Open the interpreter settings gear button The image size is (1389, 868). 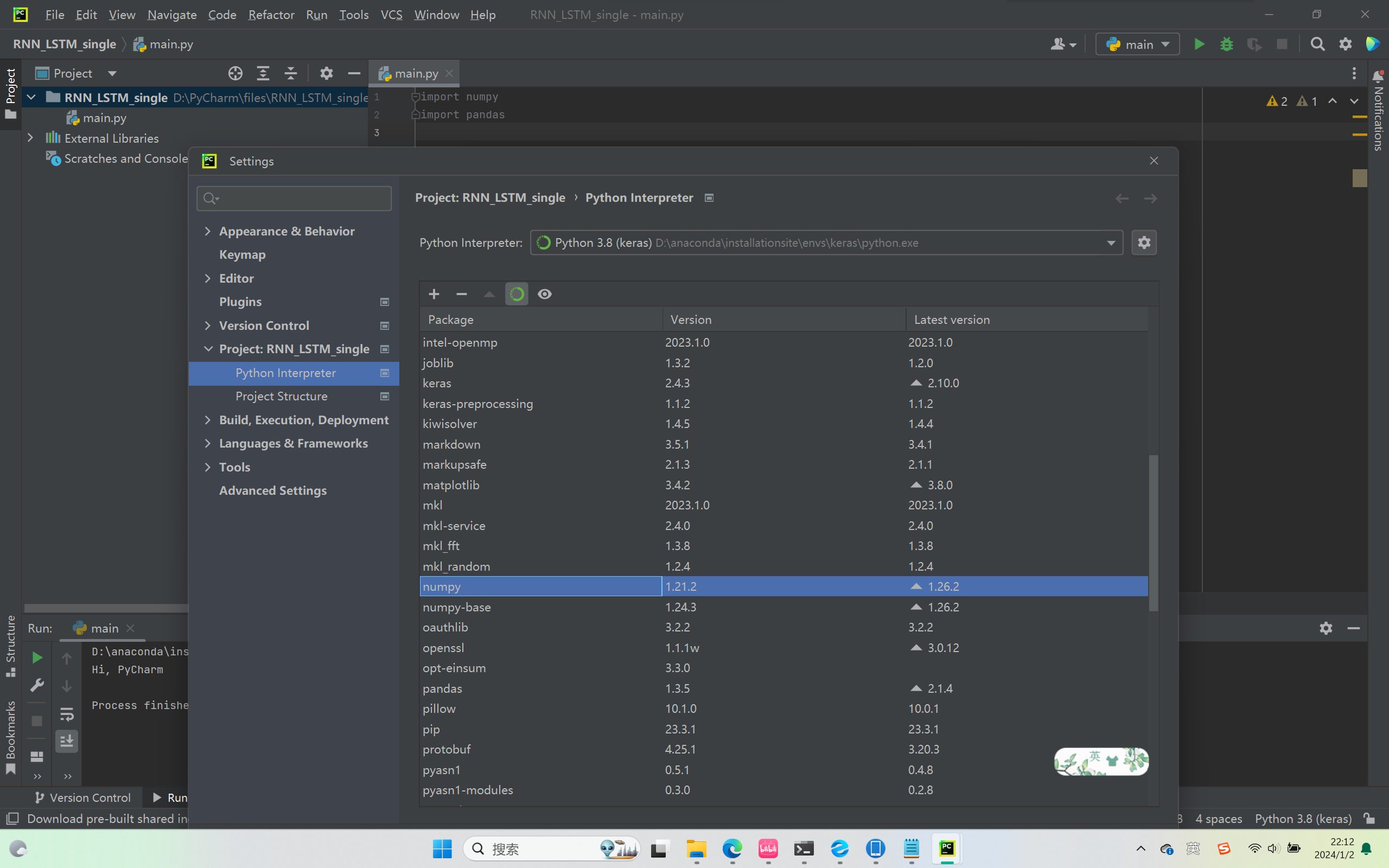[1144, 243]
